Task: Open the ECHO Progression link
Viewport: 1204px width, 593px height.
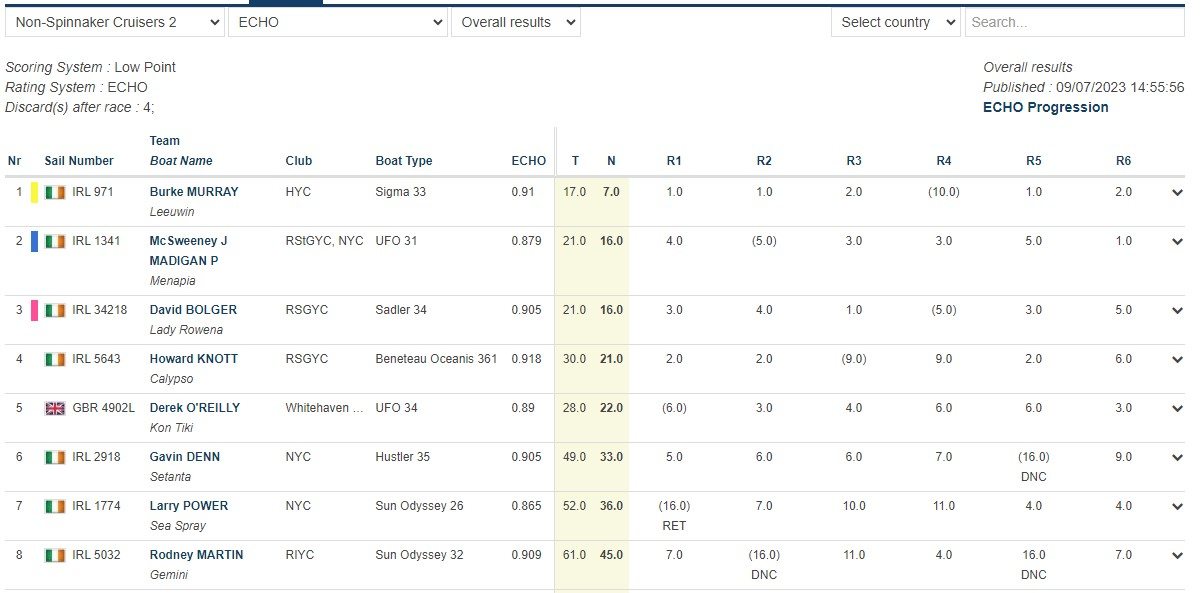Action: point(1045,107)
